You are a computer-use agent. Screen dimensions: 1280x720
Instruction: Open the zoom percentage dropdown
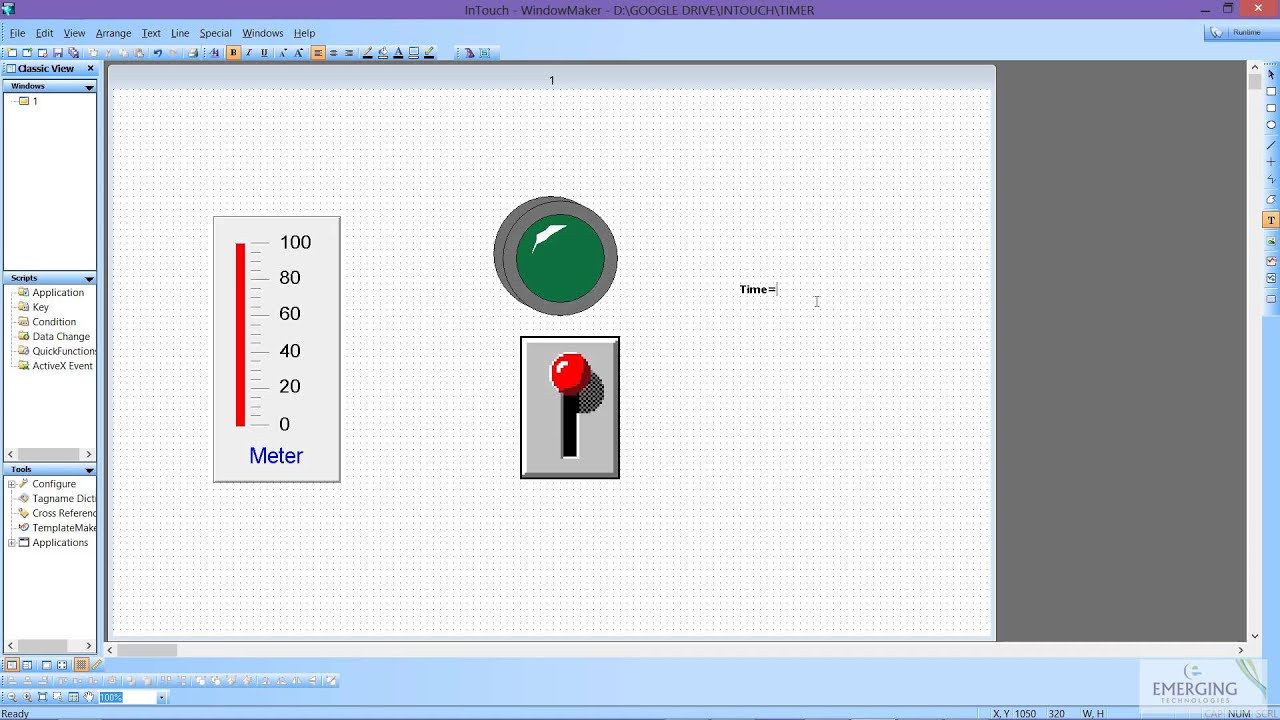161,697
